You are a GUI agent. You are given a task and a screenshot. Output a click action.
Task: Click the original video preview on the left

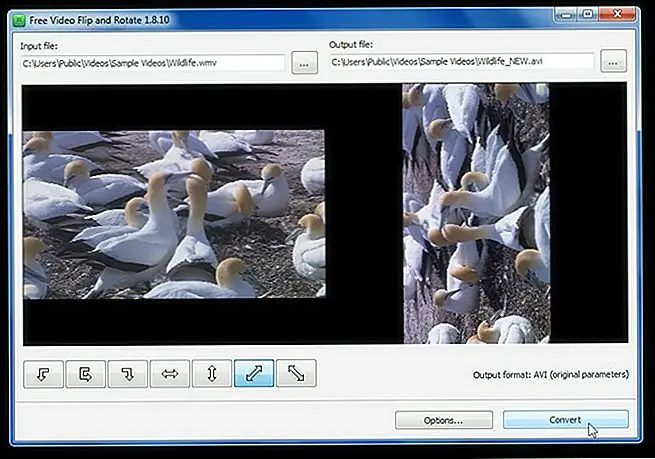(174, 214)
